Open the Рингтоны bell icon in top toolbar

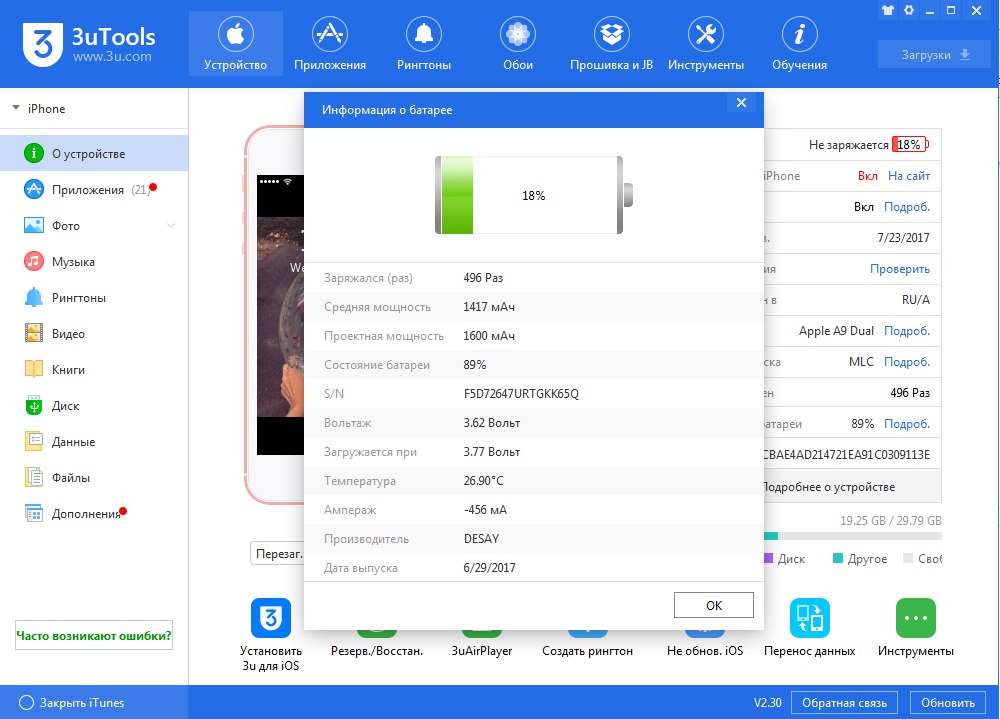[423, 43]
